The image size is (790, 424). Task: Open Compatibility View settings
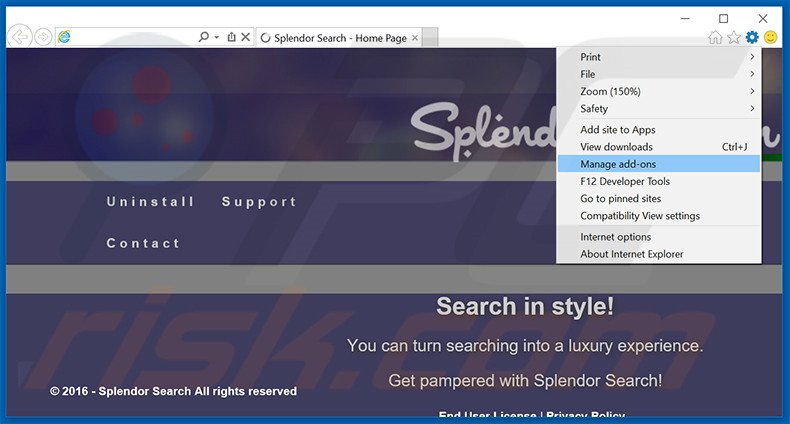(659, 216)
